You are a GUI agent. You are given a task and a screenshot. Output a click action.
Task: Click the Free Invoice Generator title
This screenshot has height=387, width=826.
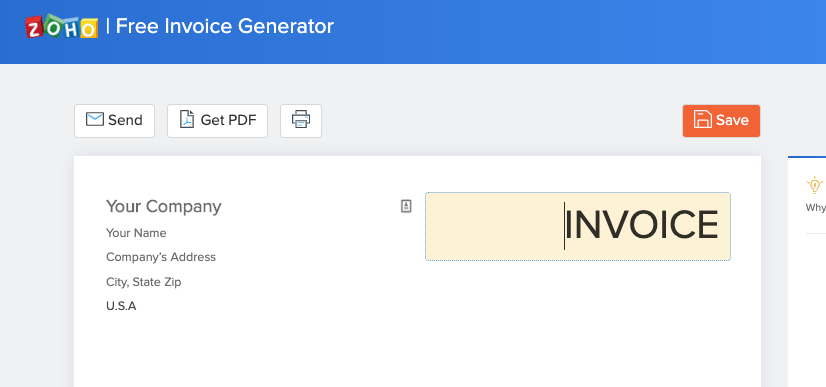coord(224,26)
